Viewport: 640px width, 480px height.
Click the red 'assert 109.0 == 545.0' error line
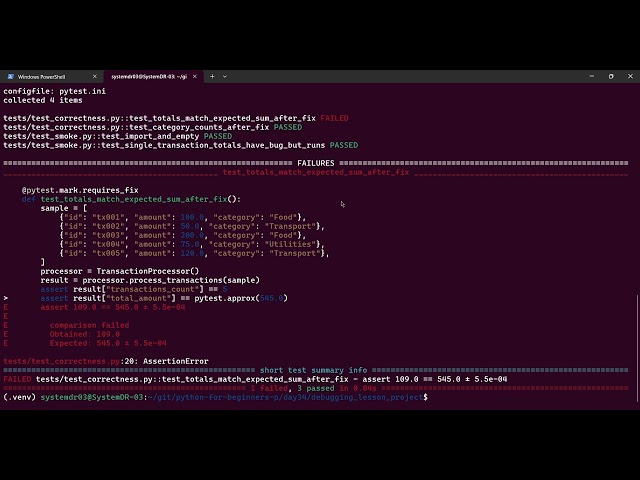point(113,307)
